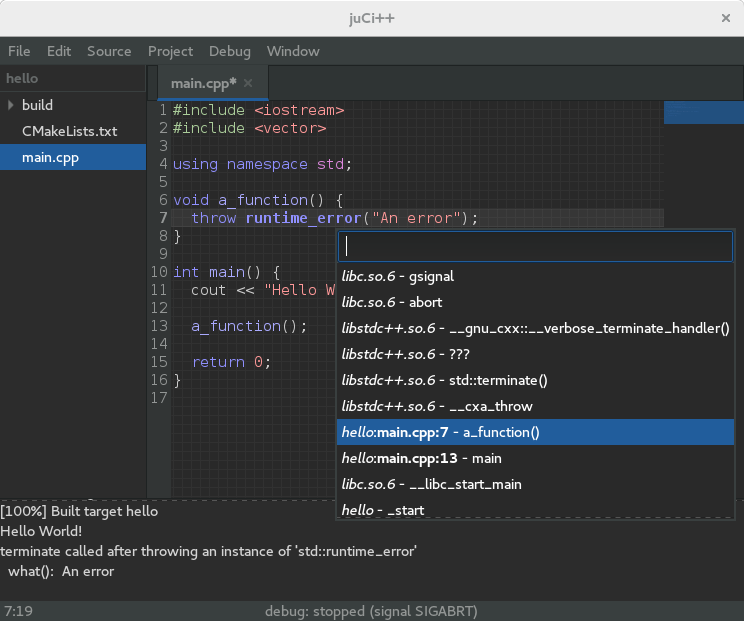The width and height of the screenshot is (744, 621).
Task: Open the File menu
Action: 19,51
